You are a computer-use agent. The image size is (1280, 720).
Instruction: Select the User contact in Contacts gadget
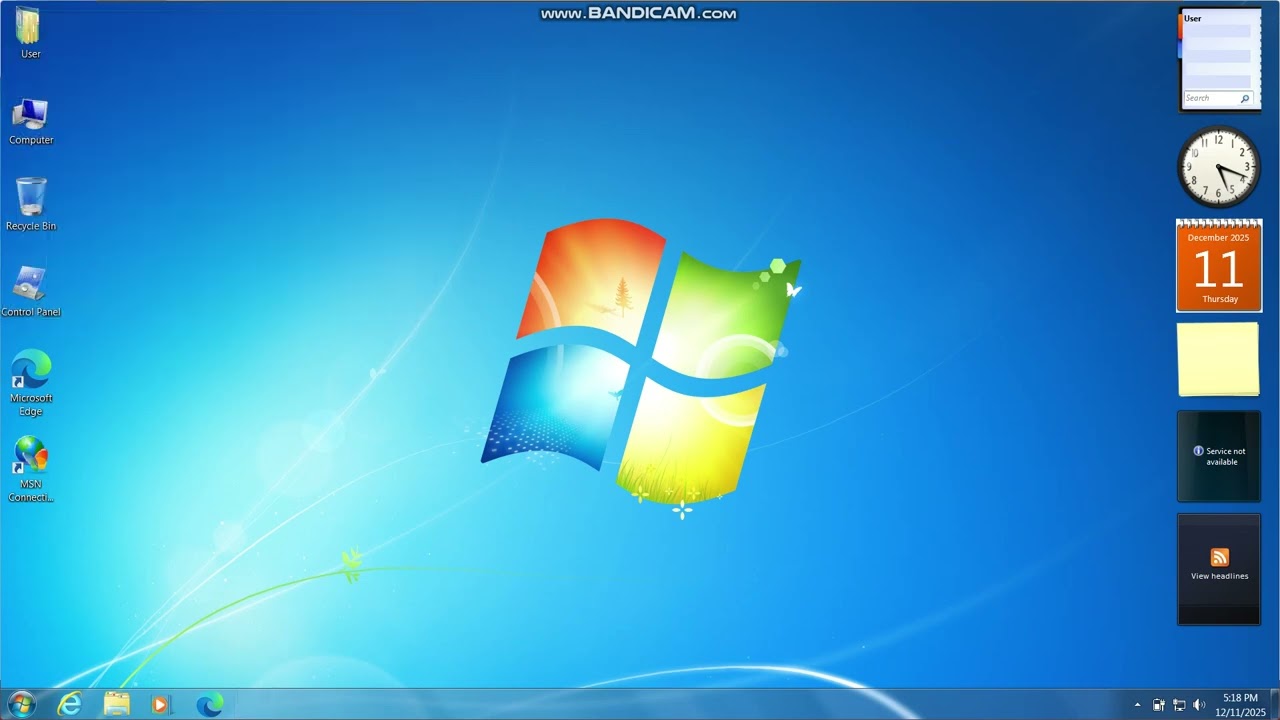(1192, 18)
